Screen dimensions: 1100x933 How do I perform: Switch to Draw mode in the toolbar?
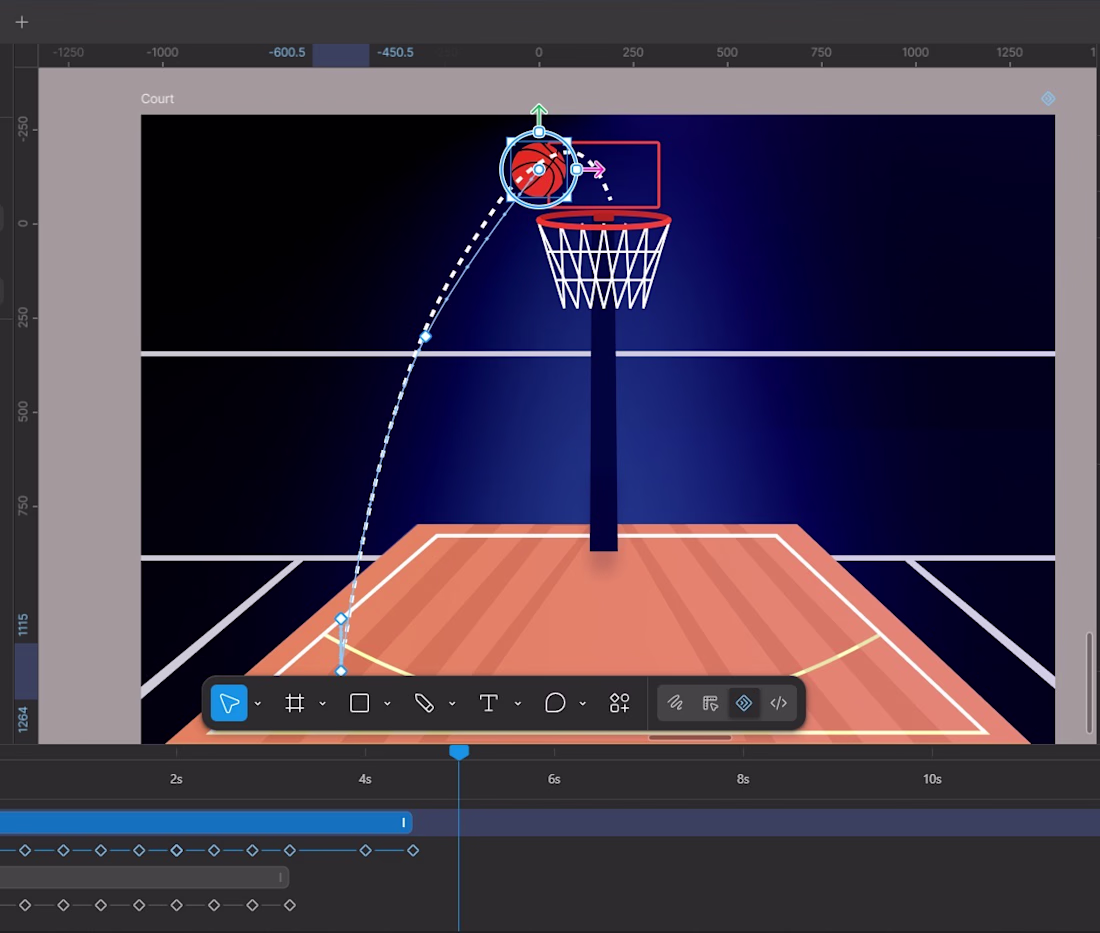(x=675, y=703)
